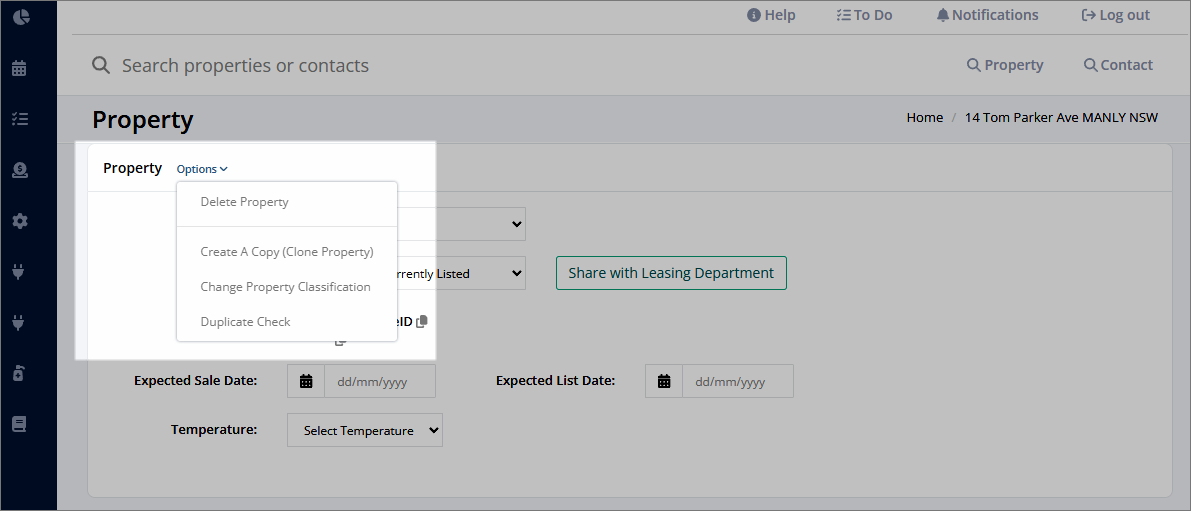Viewport: 1191px width, 511px height.
Task: Open the calendar icon in the sidebar
Action: pos(20,68)
